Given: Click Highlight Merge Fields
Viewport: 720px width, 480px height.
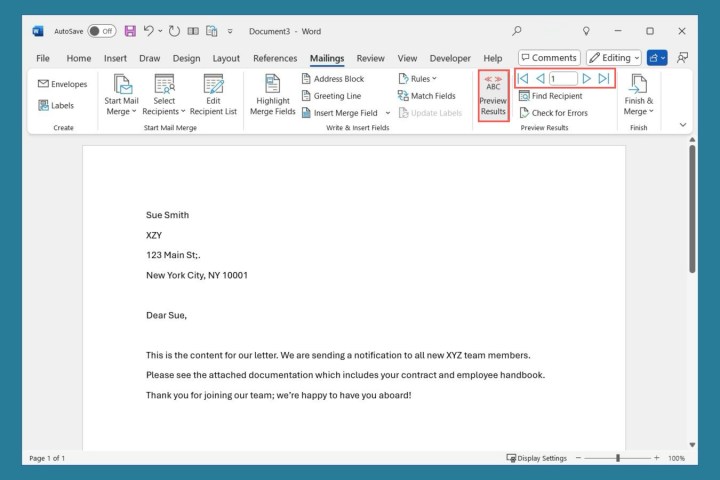Looking at the screenshot, I should (270, 95).
